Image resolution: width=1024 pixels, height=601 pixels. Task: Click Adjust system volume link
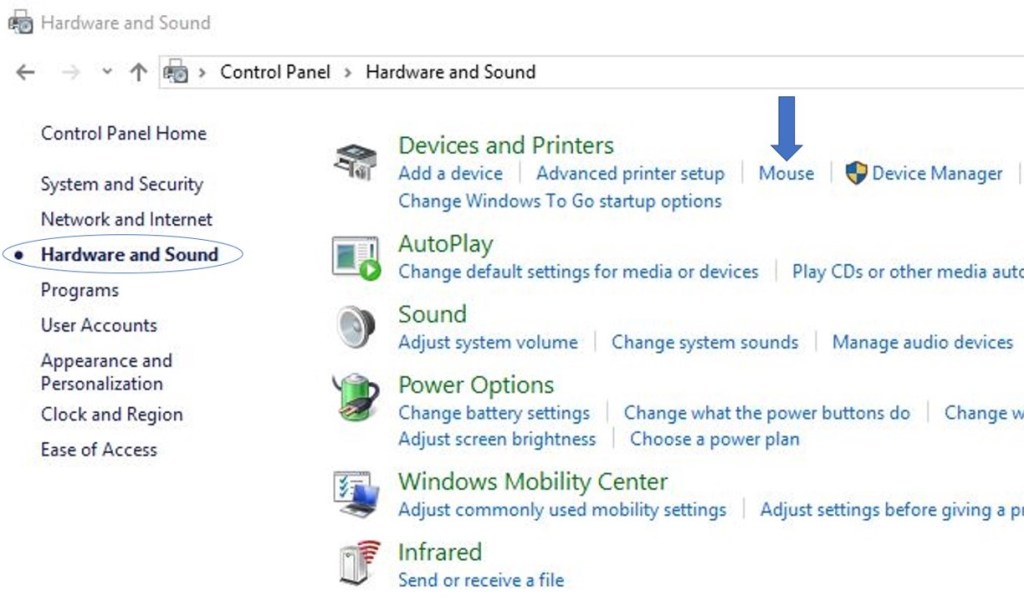pos(488,342)
